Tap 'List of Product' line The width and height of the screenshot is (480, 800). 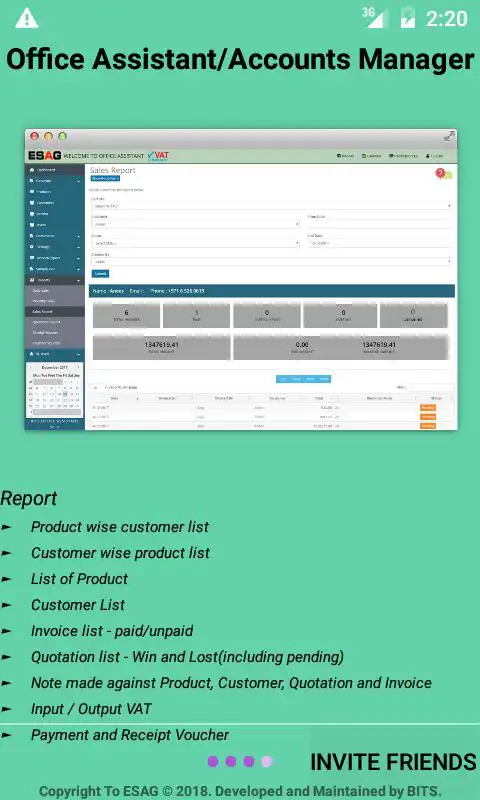79,579
